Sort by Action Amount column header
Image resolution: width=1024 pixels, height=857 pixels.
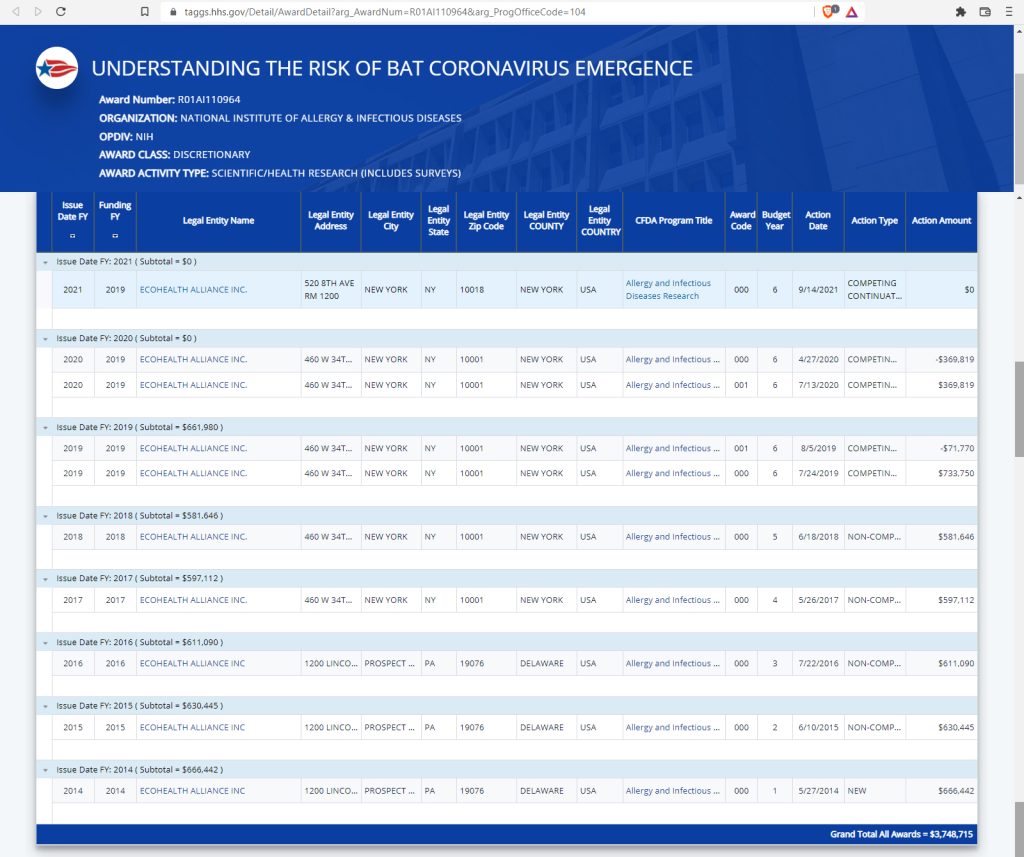[941, 221]
